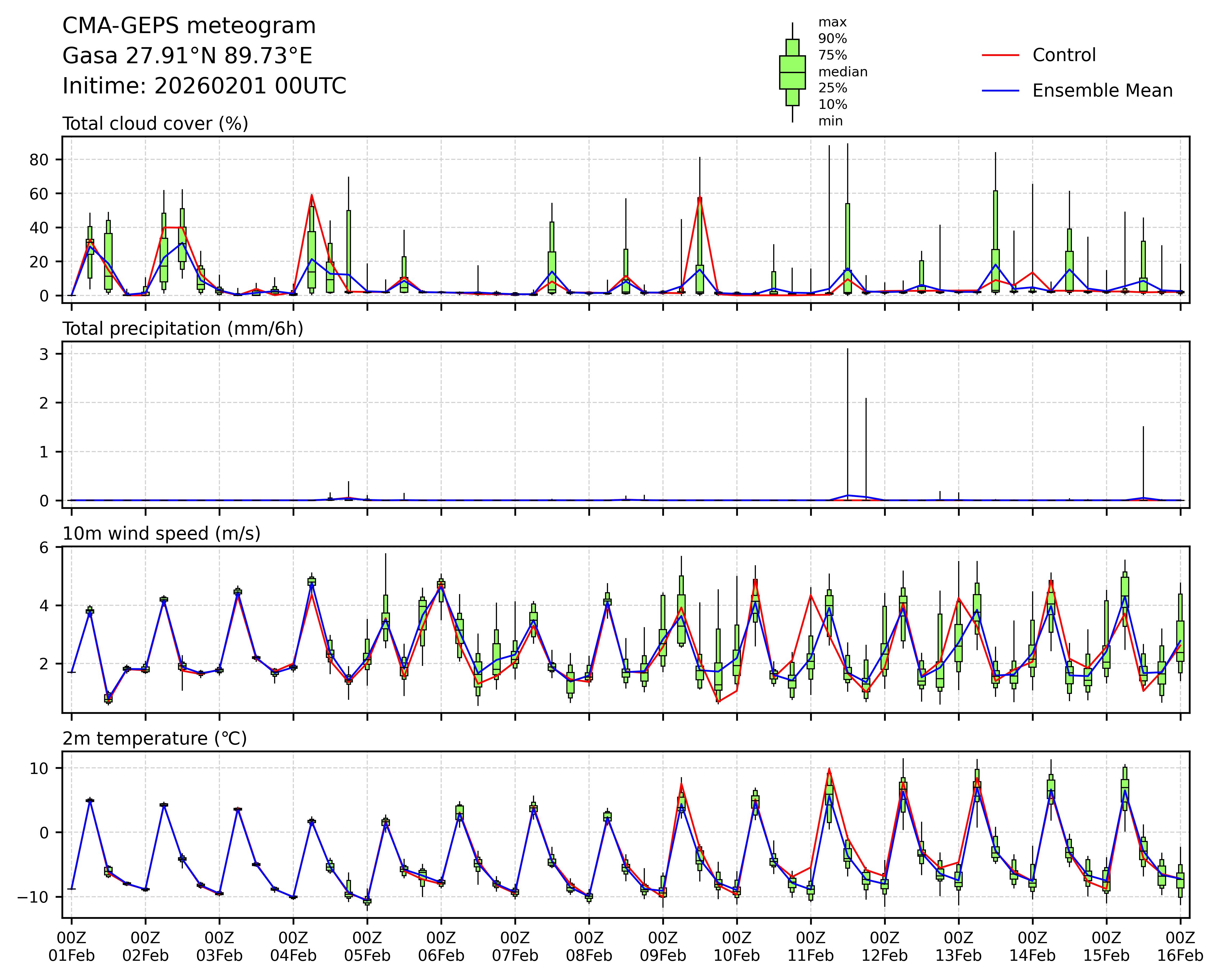Screen dimensions: 1220x980
Task: Click the 'Total cloud cover (%)' panel title
Action: (155, 124)
